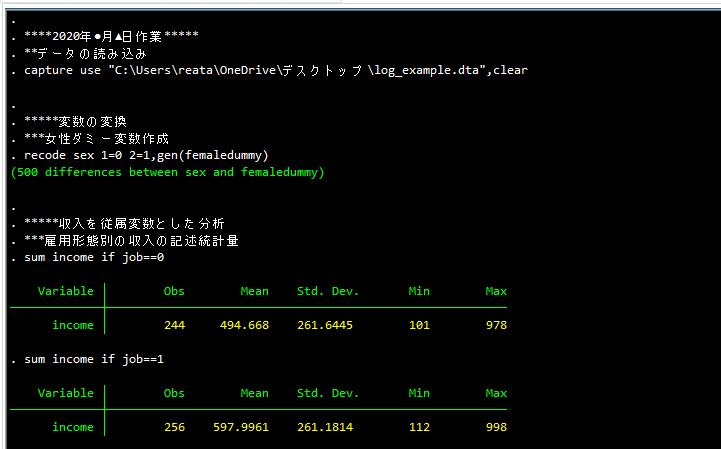Screen dimensions: 721x449
Task: Click the standard deviation 261.6445
Action: point(325,325)
